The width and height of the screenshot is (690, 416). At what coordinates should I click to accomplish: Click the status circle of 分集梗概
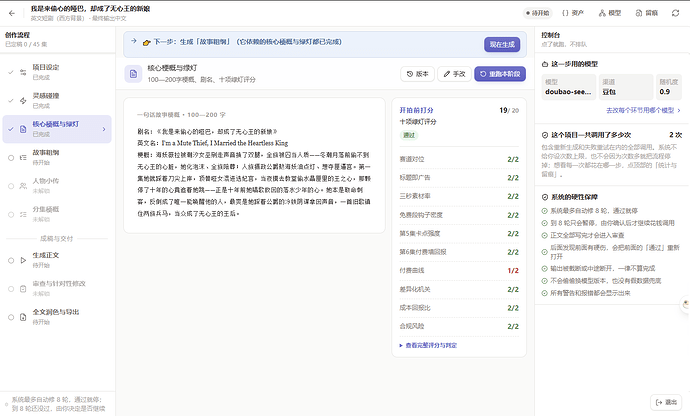coord(11,214)
